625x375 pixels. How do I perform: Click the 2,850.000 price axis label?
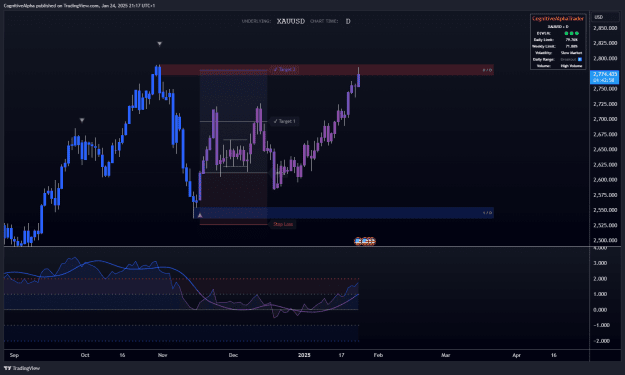pos(605,28)
